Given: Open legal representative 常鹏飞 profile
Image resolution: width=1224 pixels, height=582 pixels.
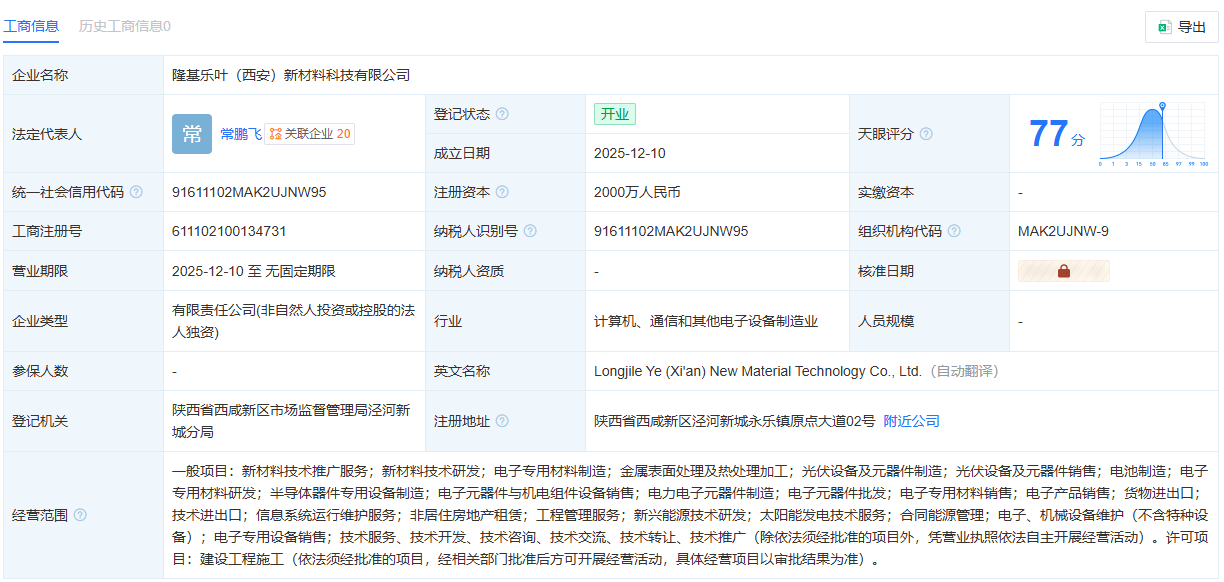Looking at the screenshot, I should [x=240, y=132].
